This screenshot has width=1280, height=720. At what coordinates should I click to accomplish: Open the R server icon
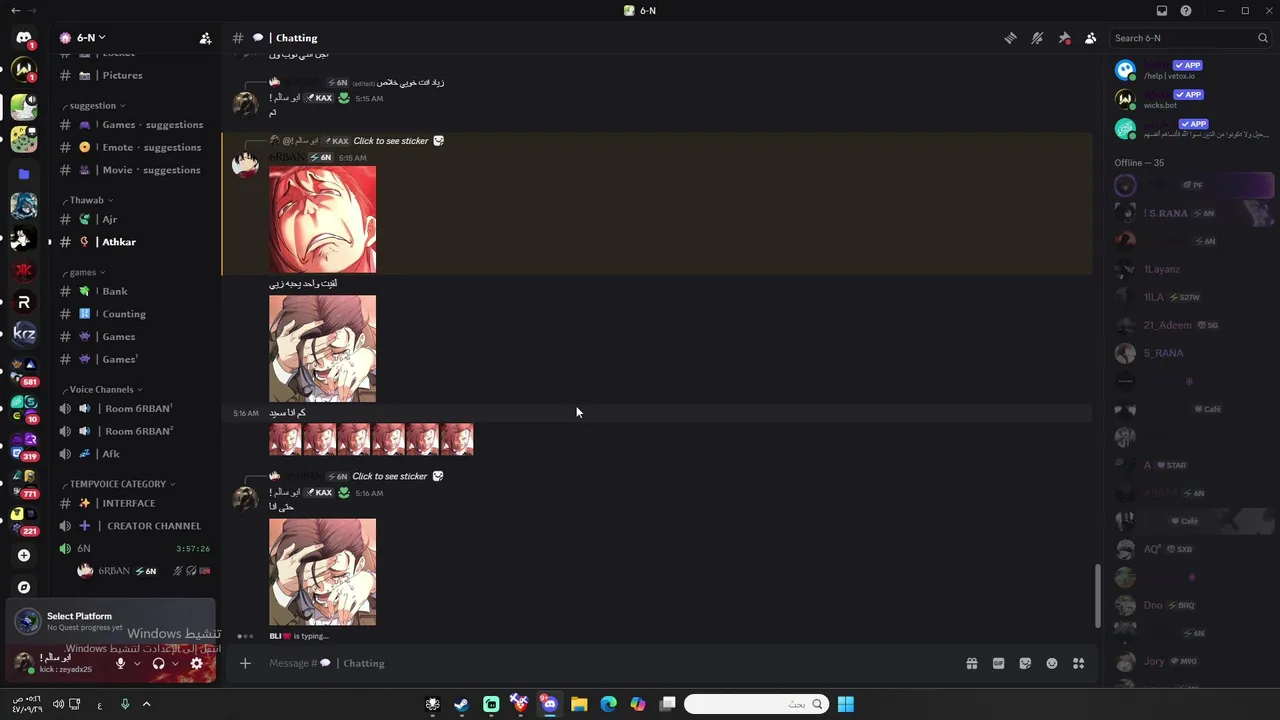coord(24,302)
